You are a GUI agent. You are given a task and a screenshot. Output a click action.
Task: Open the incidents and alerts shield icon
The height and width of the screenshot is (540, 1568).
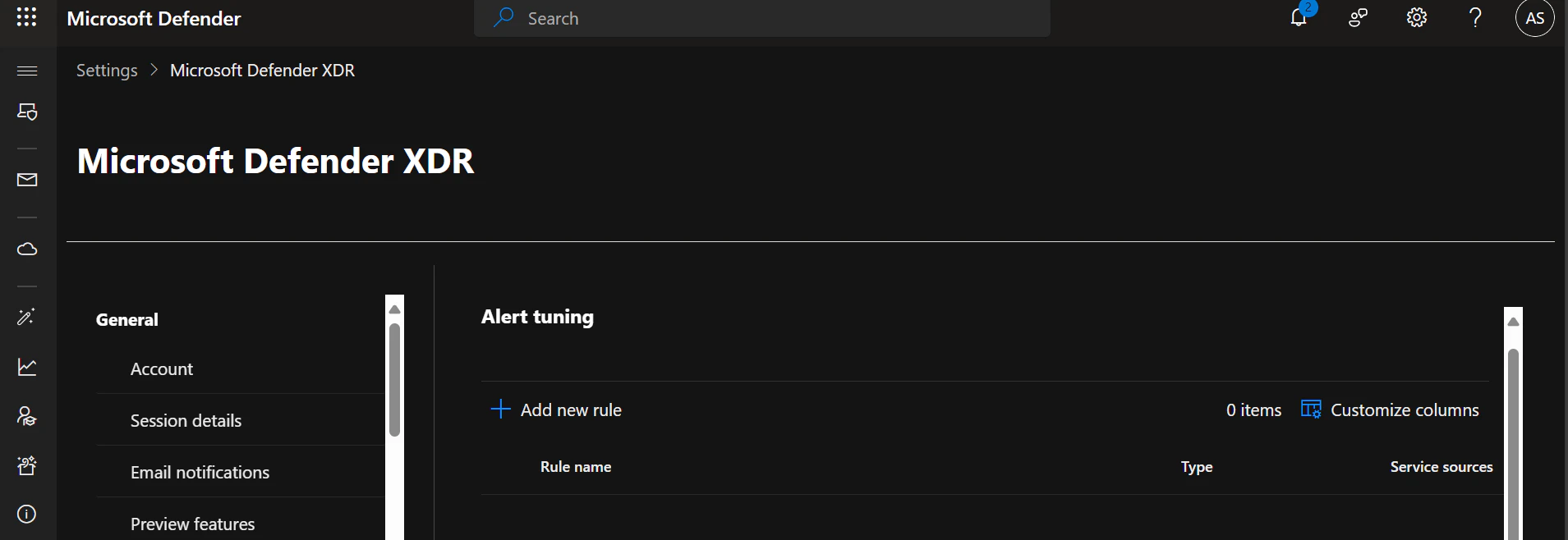point(27,112)
